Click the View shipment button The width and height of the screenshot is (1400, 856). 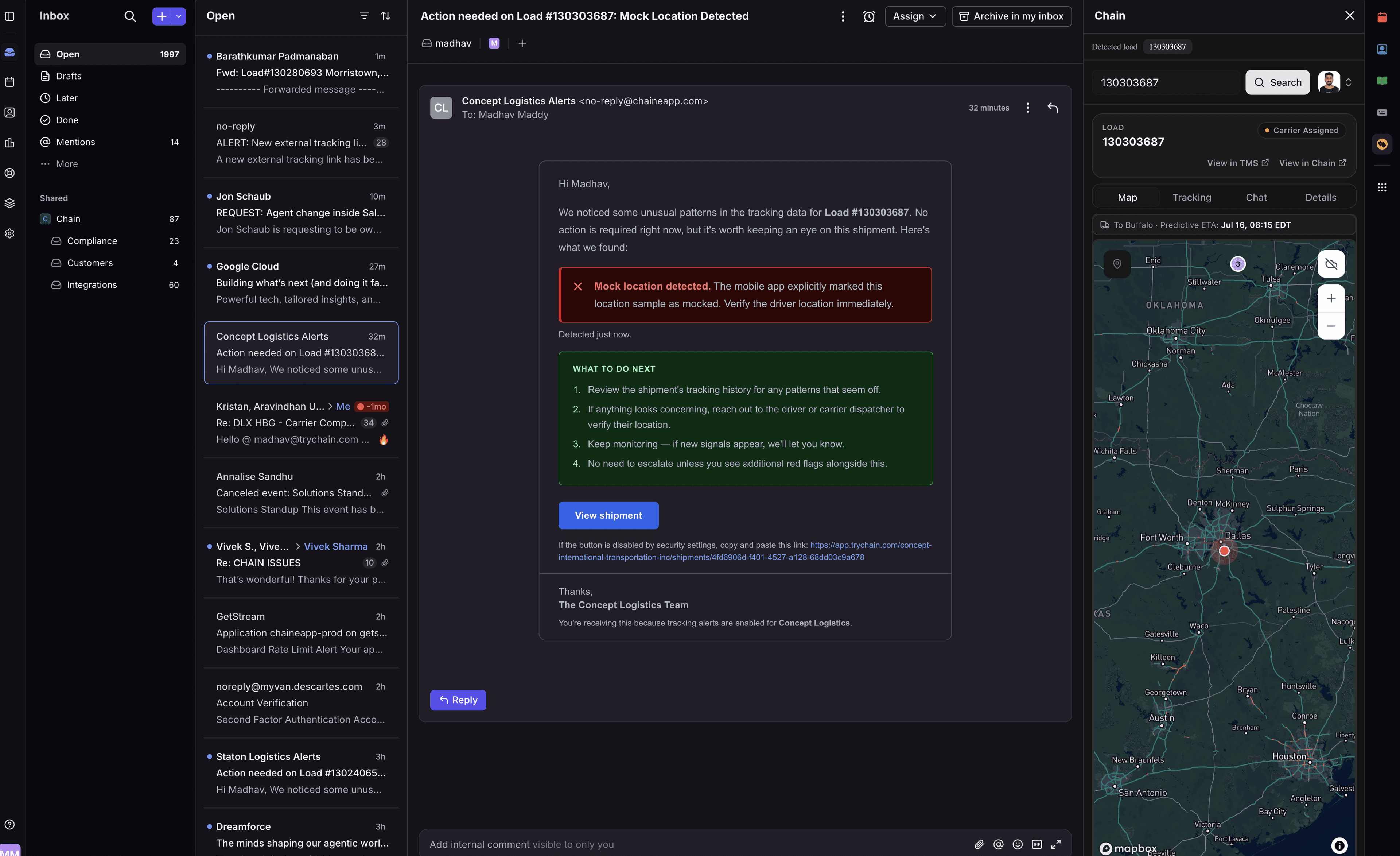tap(608, 515)
